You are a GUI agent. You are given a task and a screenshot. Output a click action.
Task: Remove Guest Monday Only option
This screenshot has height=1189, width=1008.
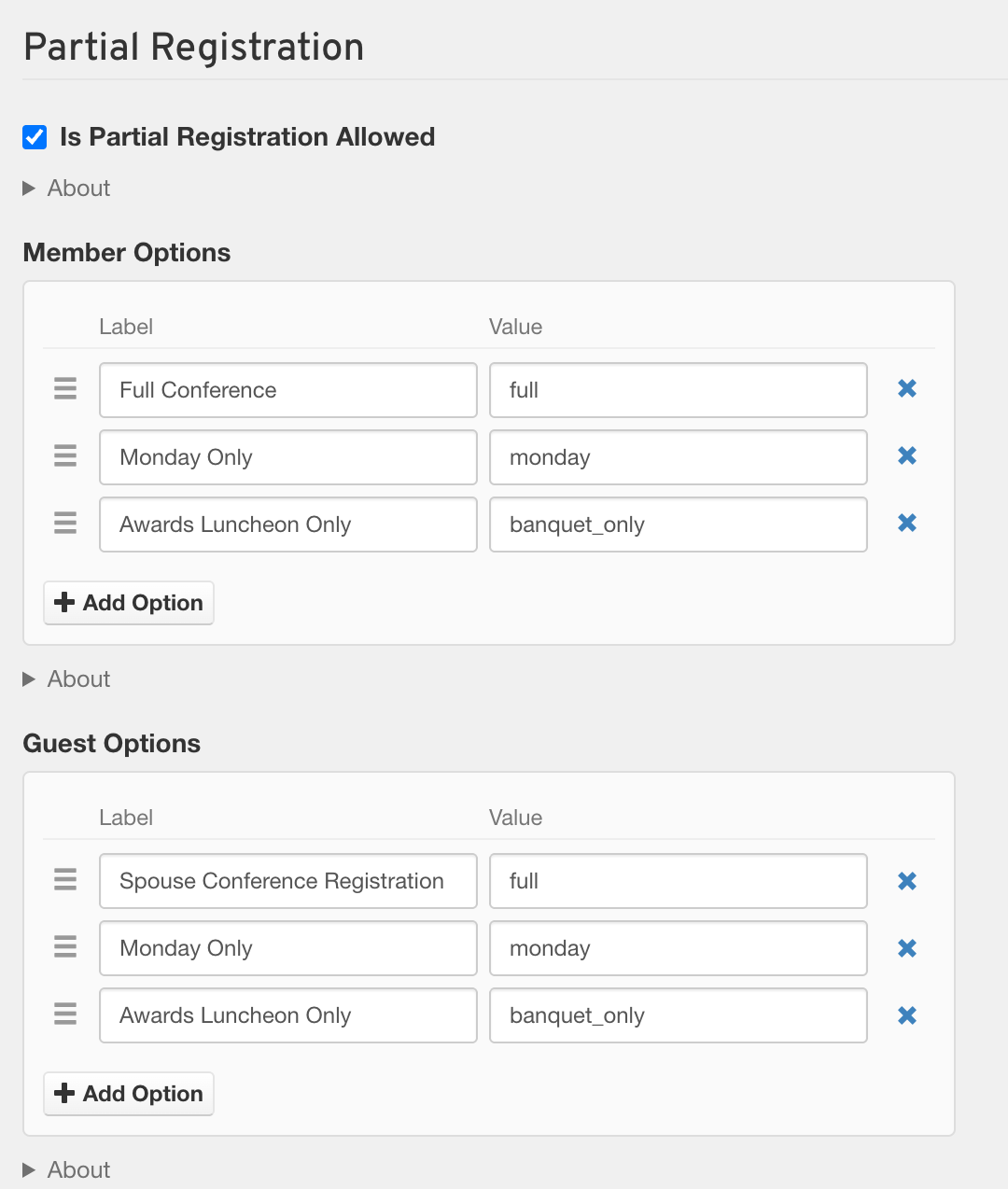[907, 948]
